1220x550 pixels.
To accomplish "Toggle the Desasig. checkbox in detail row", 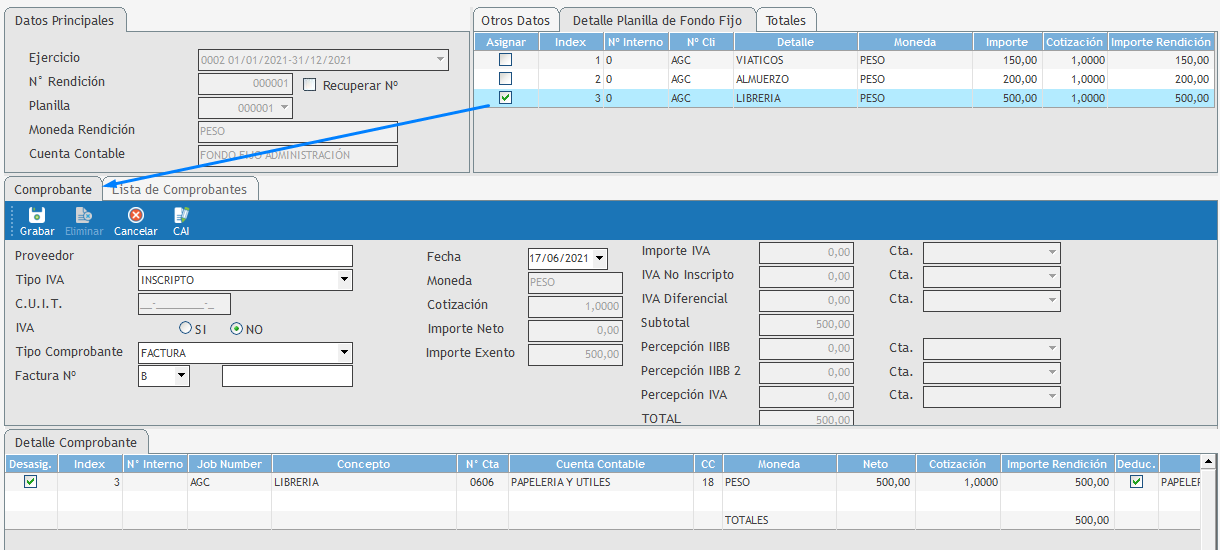I will pyautogui.click(x=31, y=482).
